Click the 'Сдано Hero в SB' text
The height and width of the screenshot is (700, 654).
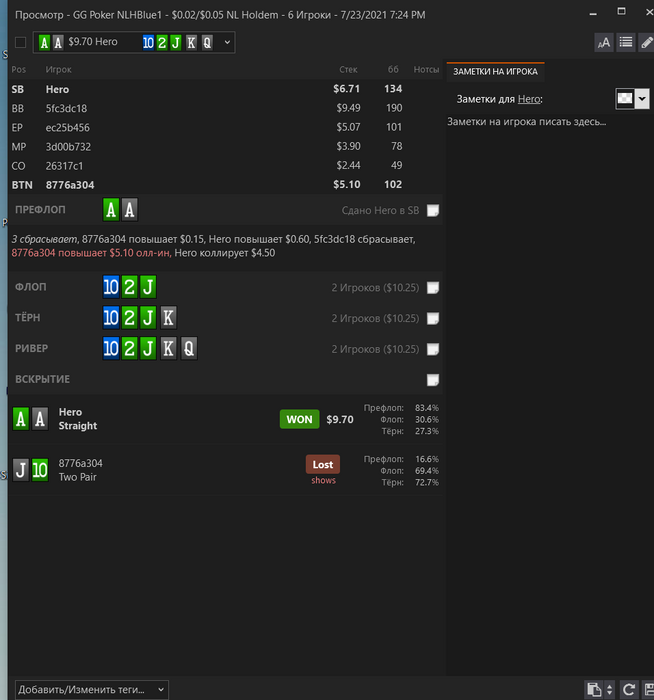click(x=380, y=210)
